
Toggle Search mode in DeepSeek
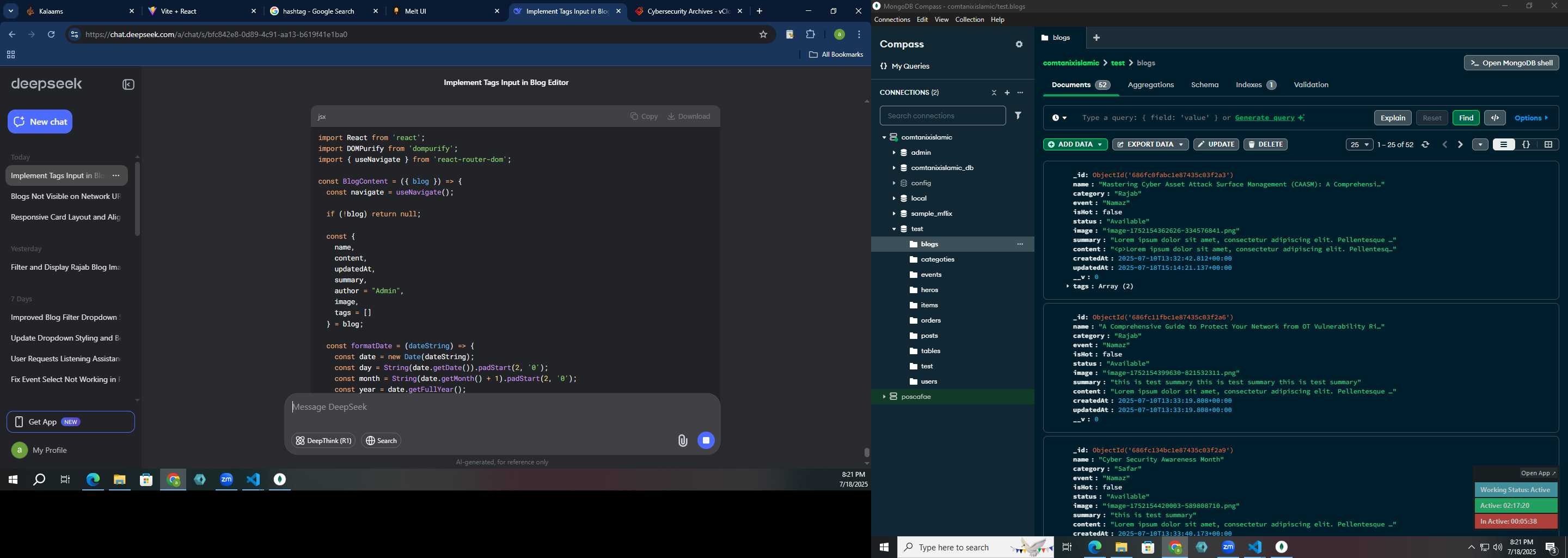click(x=381, y=440)
